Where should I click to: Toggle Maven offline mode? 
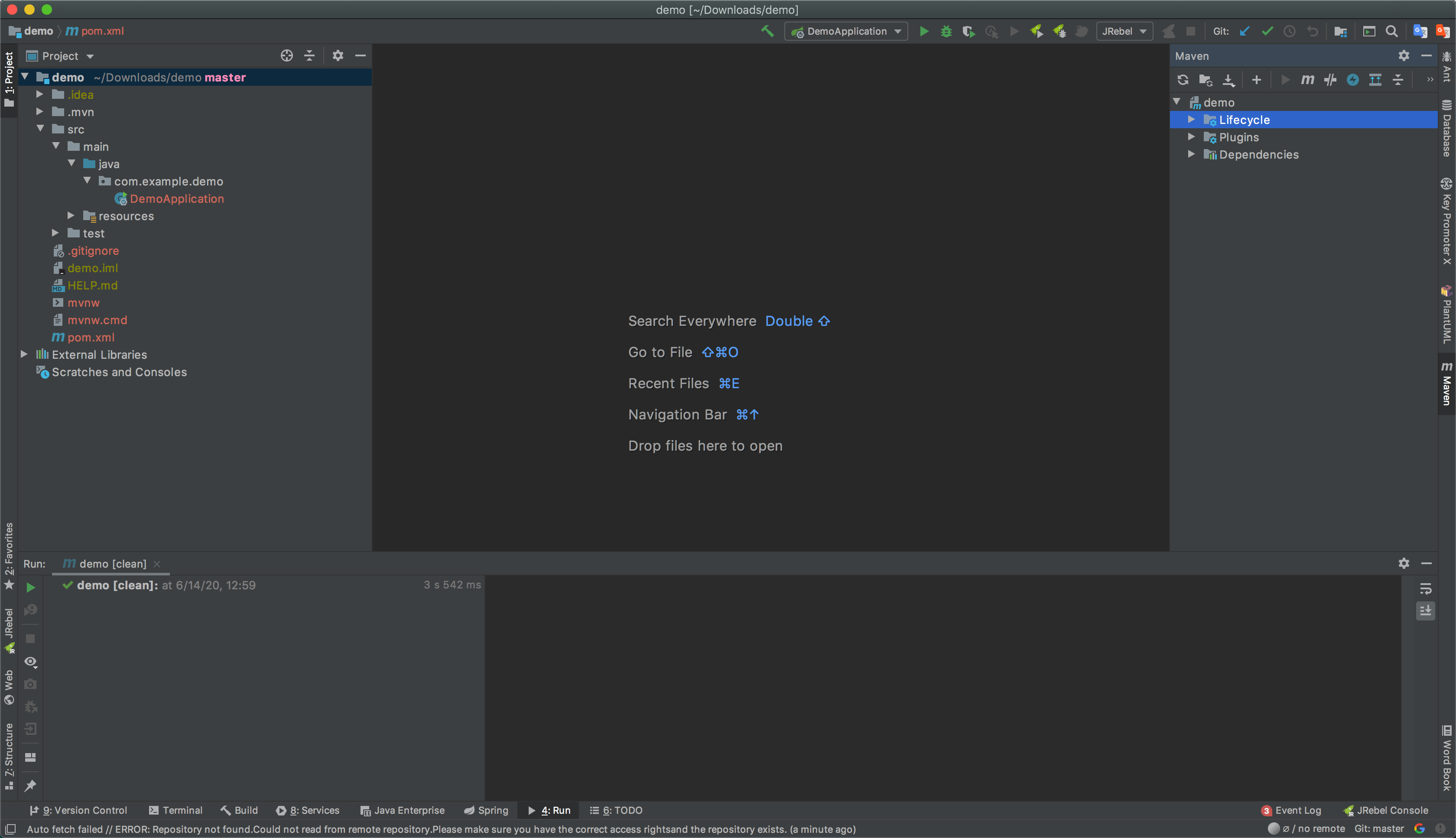click(1330, 79)
